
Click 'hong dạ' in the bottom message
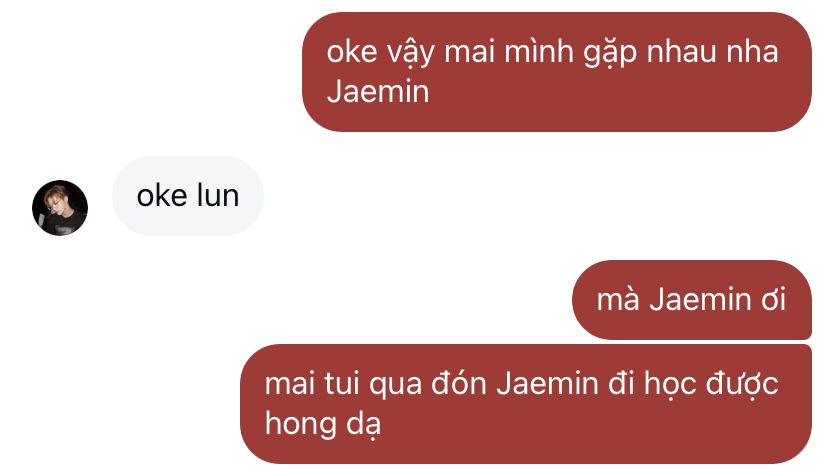pyautogui.click(x=323, y=424)
